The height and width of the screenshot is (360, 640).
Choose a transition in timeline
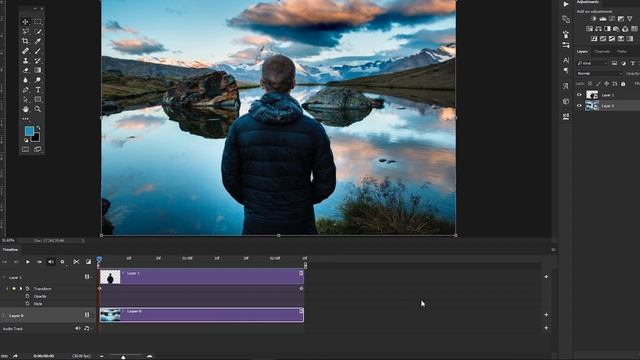88,262
